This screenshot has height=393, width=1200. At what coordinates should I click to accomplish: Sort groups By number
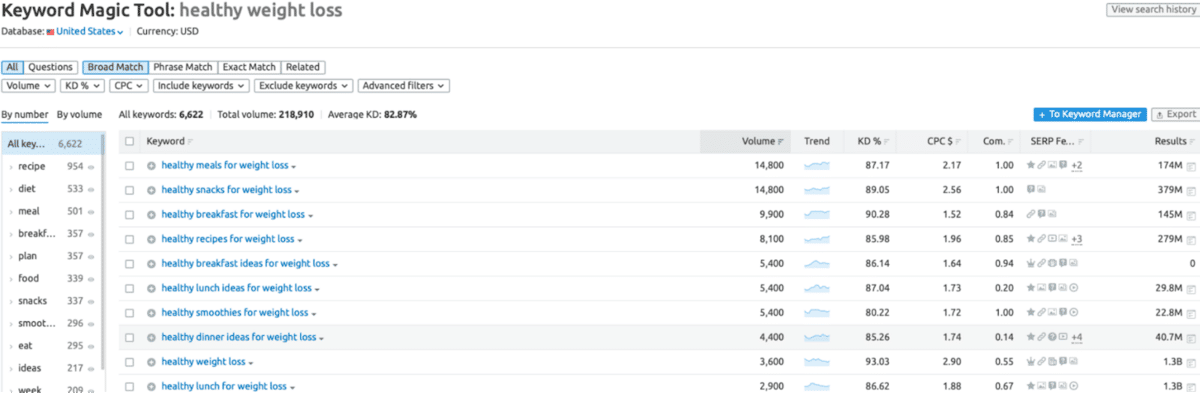point(25,115)
